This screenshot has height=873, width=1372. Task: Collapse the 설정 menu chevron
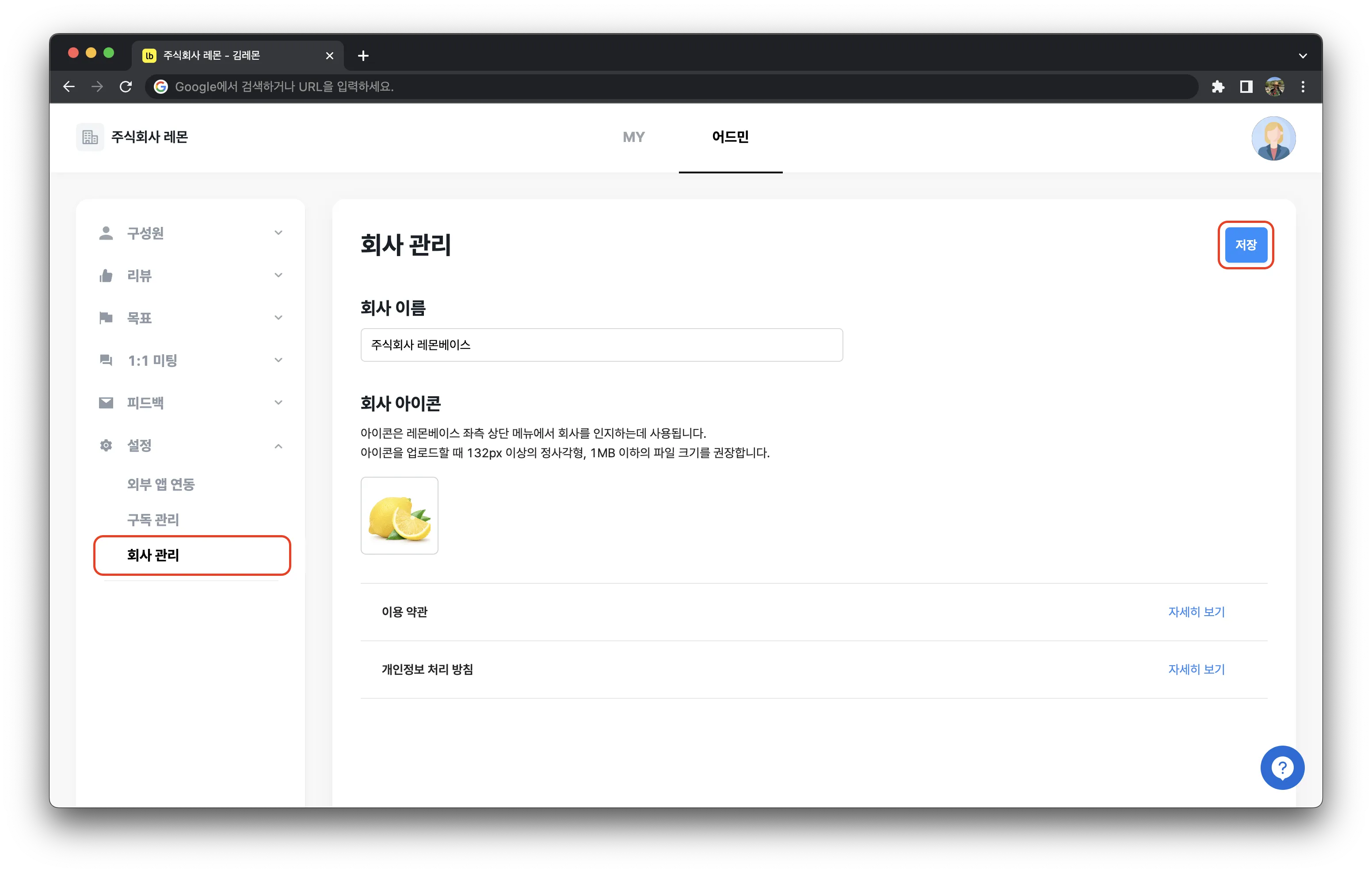pos(278,446)
